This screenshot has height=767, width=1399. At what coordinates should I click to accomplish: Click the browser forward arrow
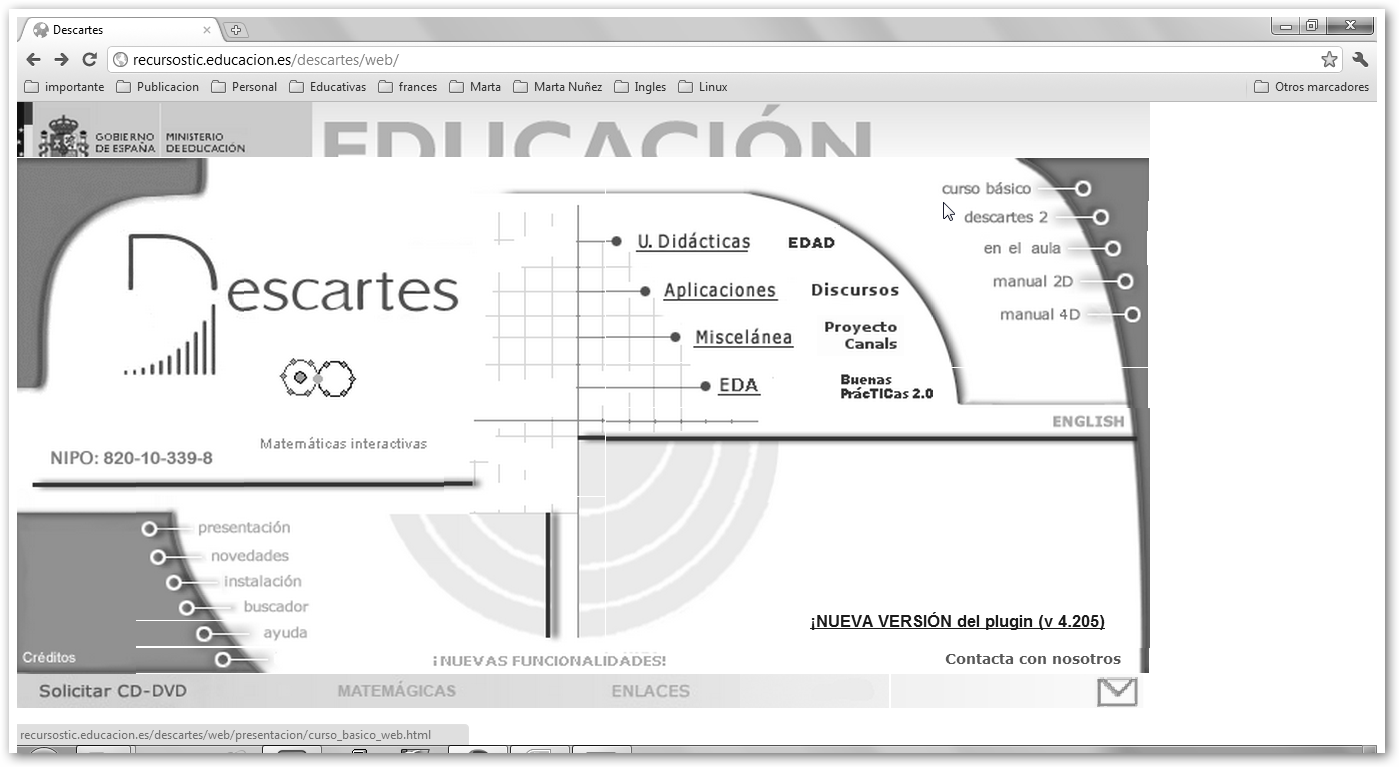[x=61, y=60]
